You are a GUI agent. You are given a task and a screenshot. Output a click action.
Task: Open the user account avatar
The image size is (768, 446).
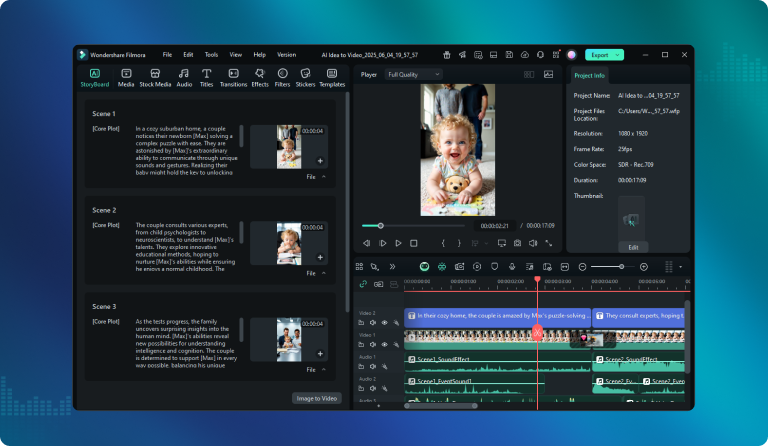coord(572,55)
